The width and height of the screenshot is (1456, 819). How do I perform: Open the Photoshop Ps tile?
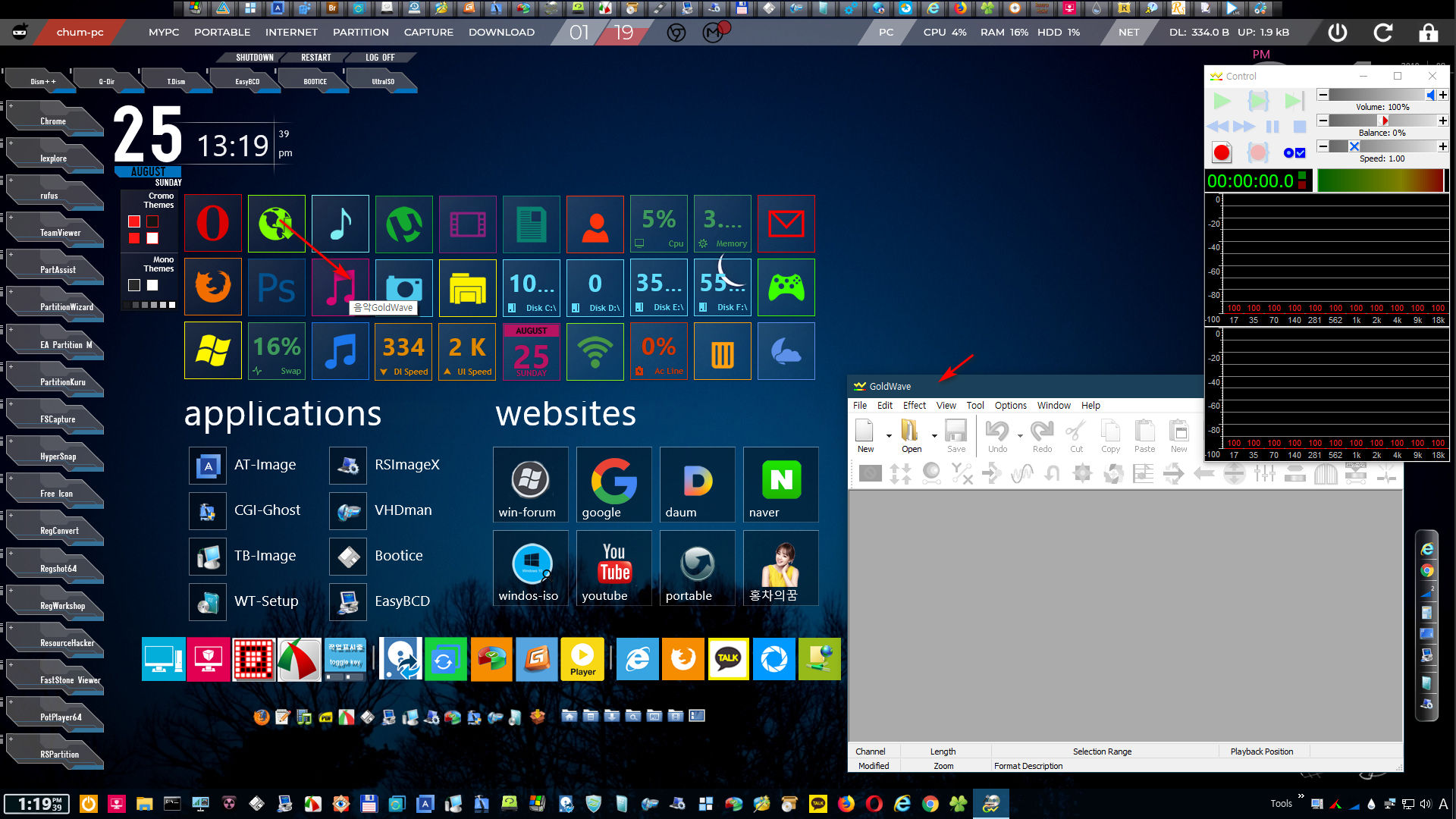pyautogui.click(x=277, y=287)
